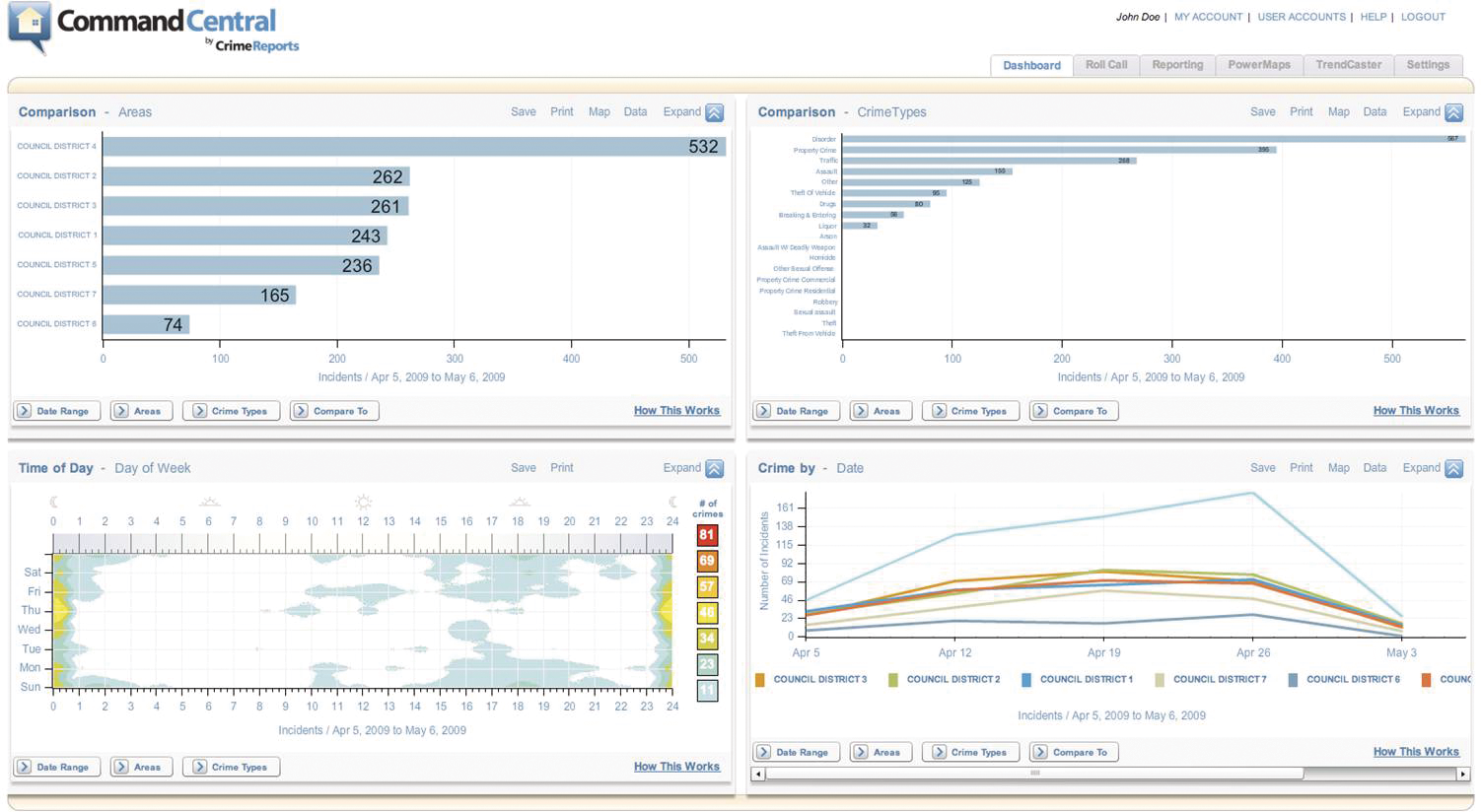Image resolution: width=1481 pixels, height=812 pixels.
Task: Open Date Range in Comparison Areas panel
Action: (x=56, y=411)
